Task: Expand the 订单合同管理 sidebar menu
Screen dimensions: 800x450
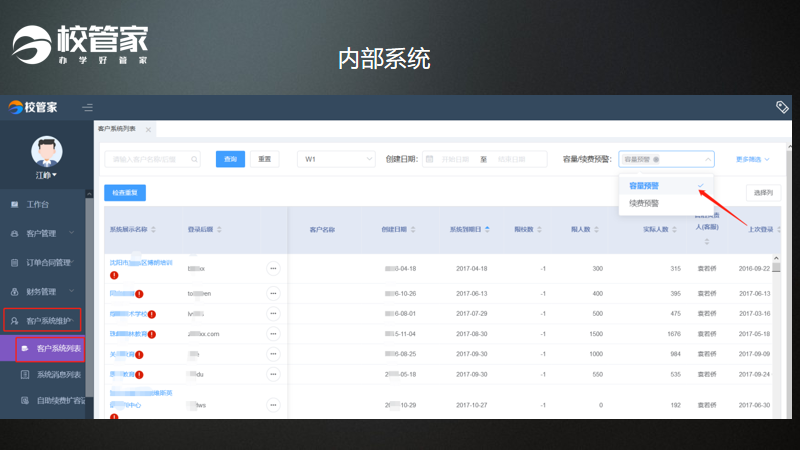Action: click(x=43, y=263)
